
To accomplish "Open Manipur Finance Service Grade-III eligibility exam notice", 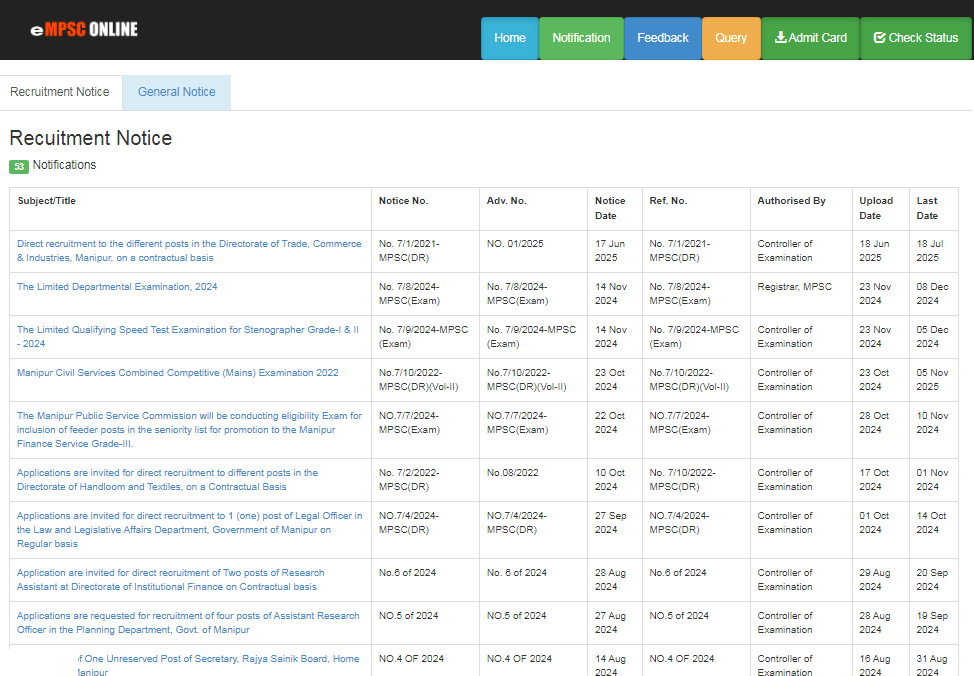I will coord(189,430).
